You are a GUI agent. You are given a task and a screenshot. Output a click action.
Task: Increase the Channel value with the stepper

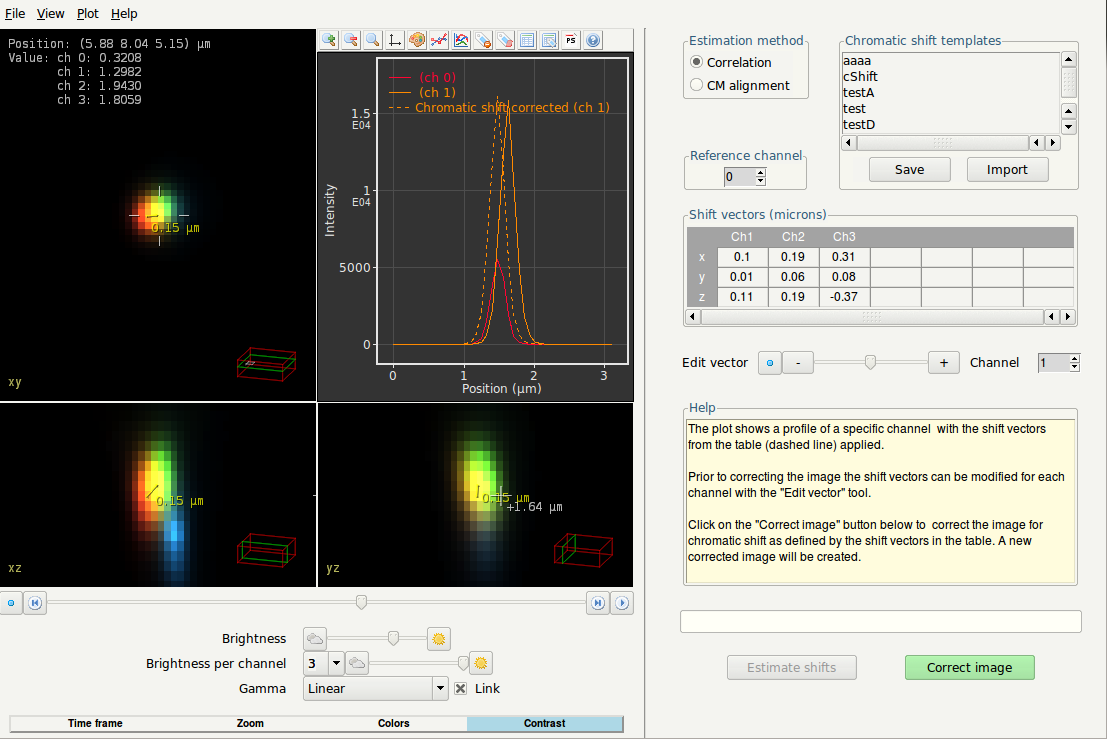(1073, 358)
